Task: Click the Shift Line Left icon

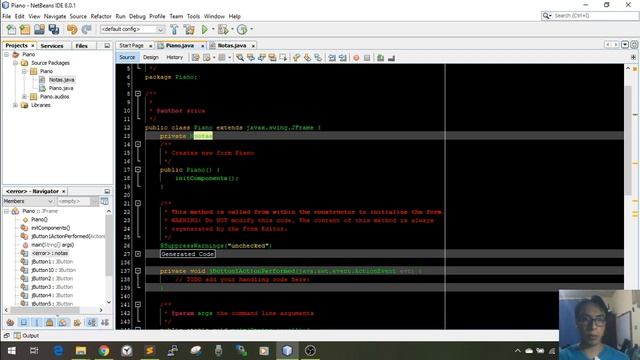Action: 332,58
